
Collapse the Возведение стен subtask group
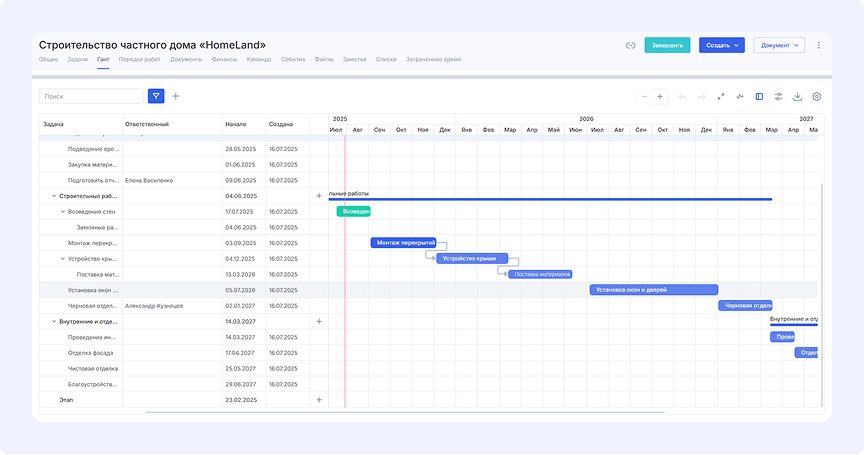[x=62, y=212]
